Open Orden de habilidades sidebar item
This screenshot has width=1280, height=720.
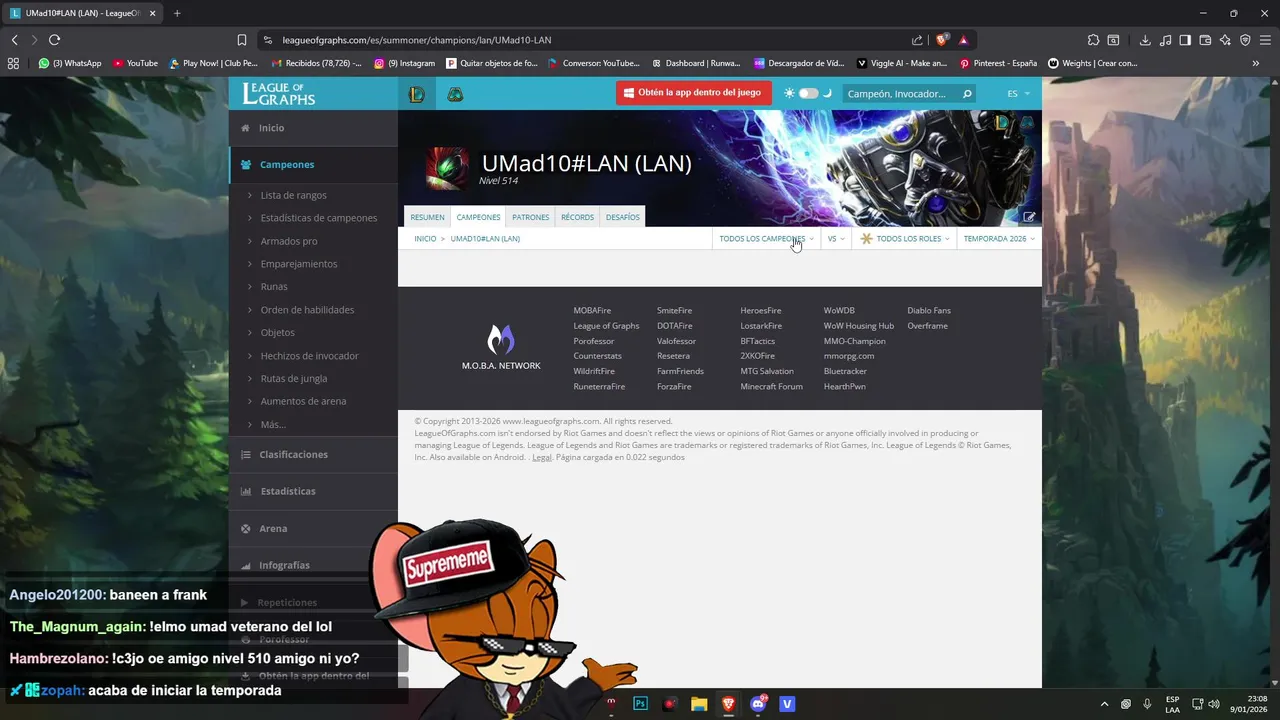307,310
